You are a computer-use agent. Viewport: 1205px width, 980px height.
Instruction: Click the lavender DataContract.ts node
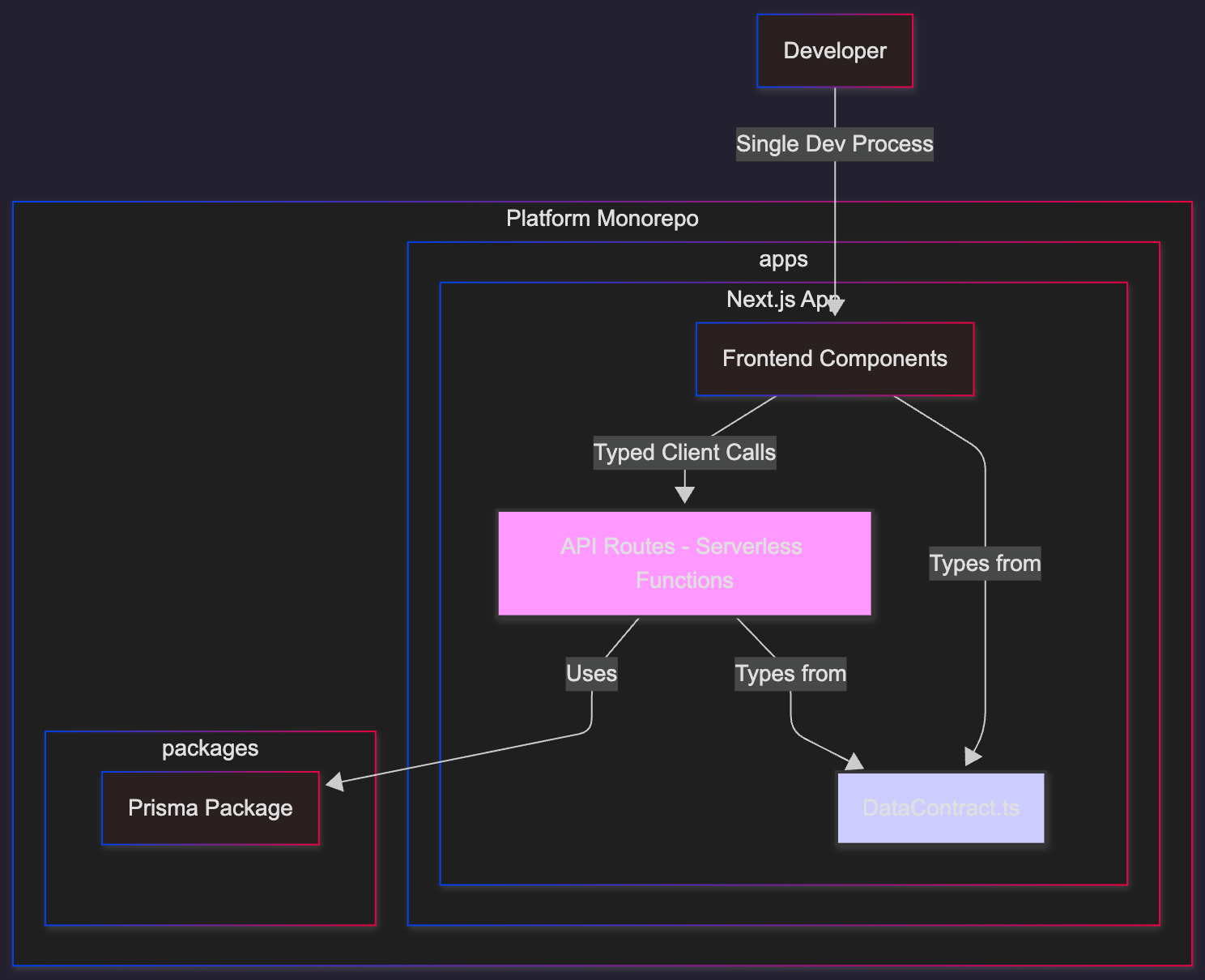(x=941, y=807)
